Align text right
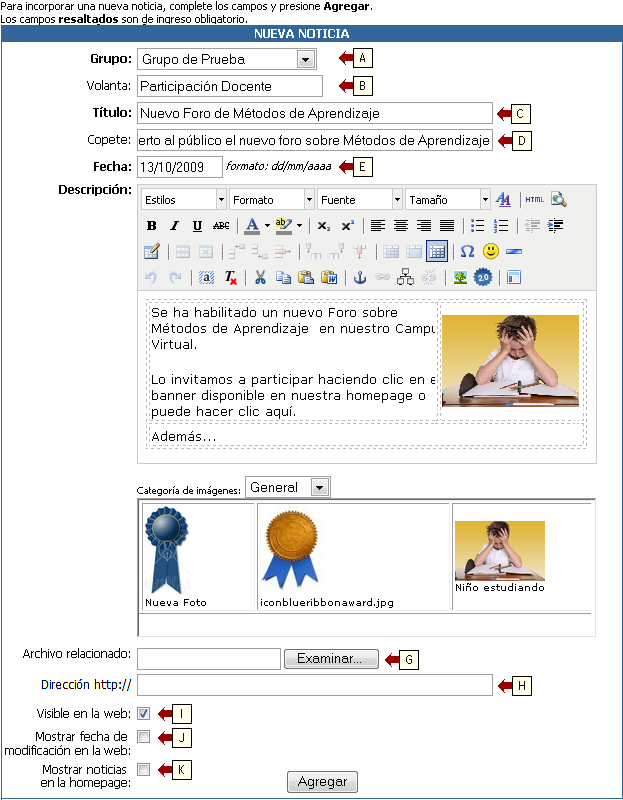This screenshot has width=623, height=800. pyautogui.click(x=423, y=226)
